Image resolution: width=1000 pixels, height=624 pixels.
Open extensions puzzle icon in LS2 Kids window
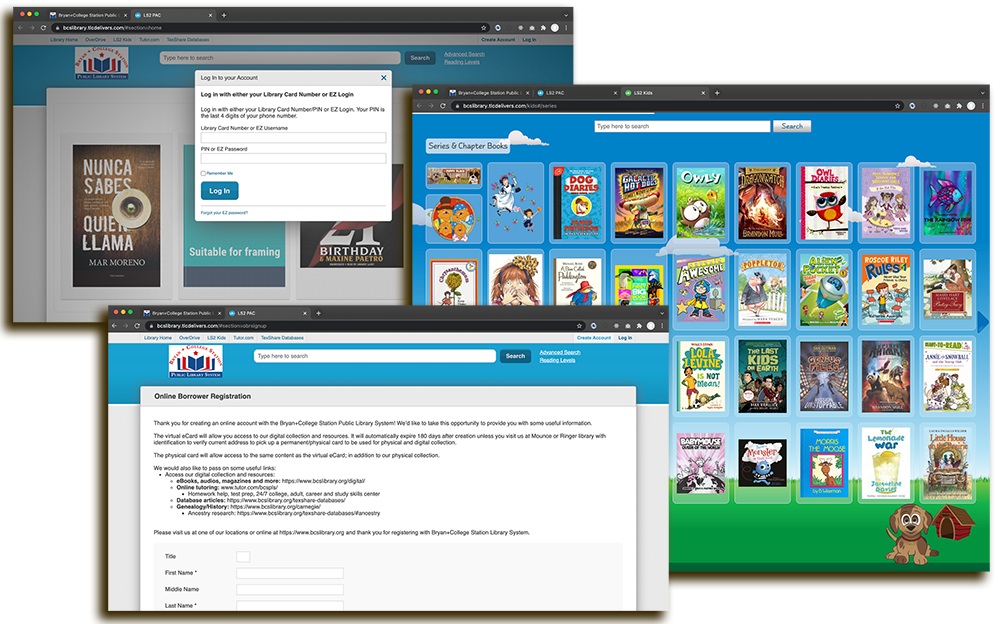959,106
